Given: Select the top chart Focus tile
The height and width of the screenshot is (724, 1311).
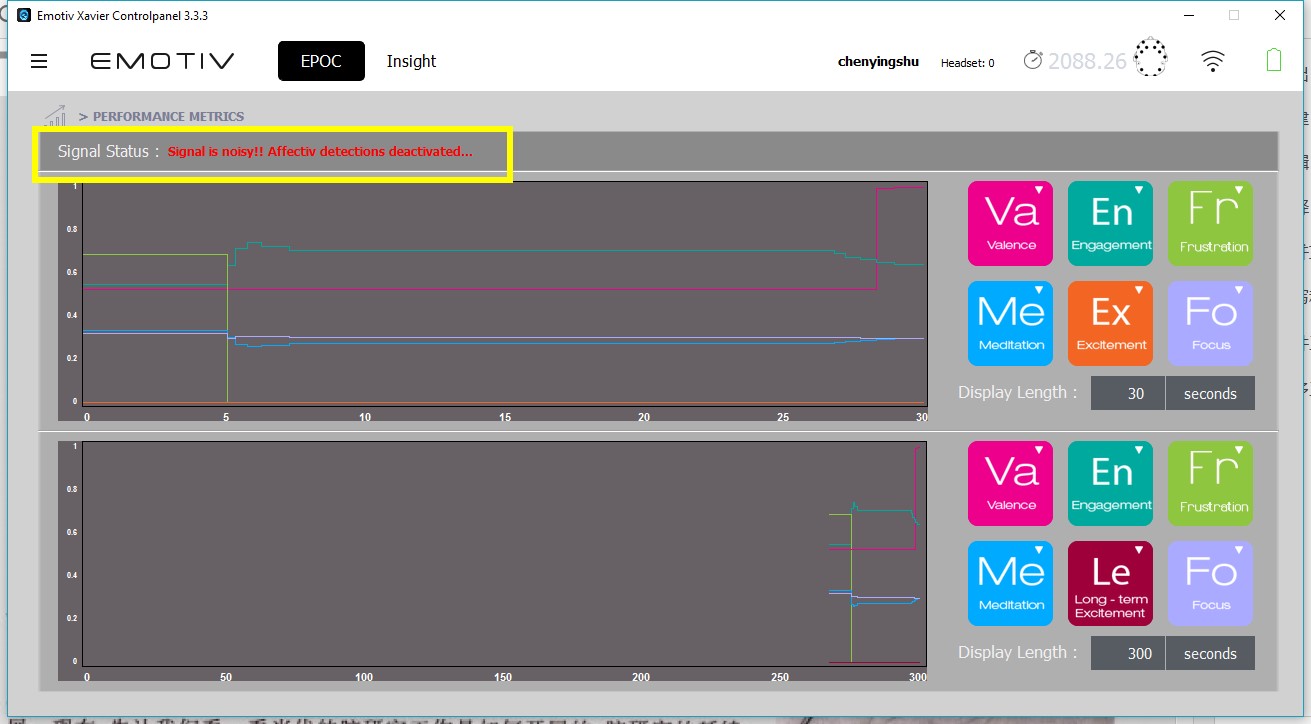Looking at the screenshot, I should pos(1210,324).
